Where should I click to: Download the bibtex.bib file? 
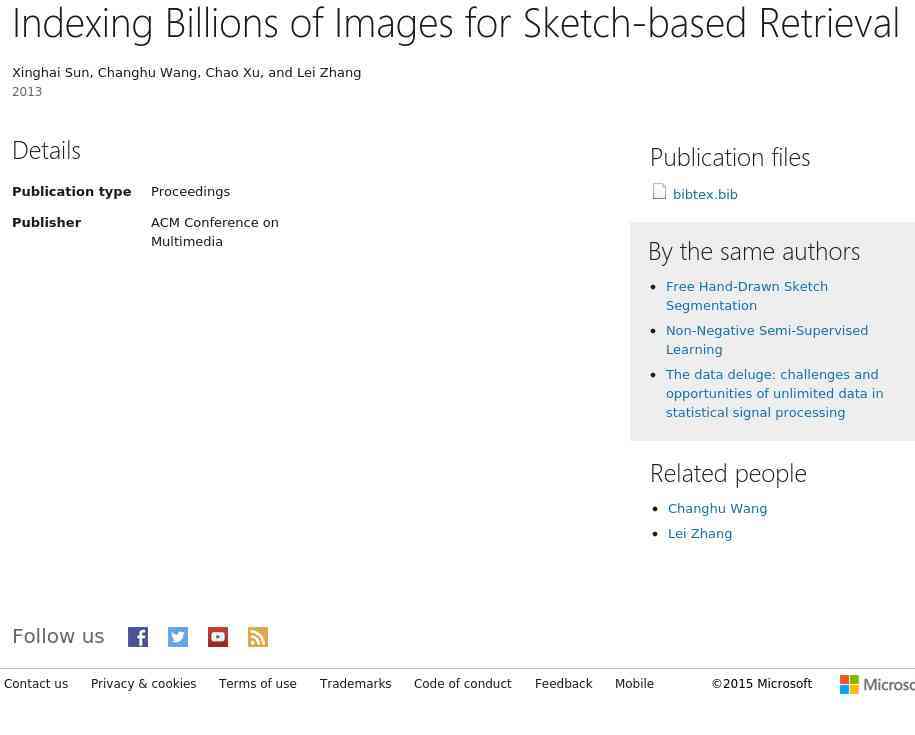[705, 195]
